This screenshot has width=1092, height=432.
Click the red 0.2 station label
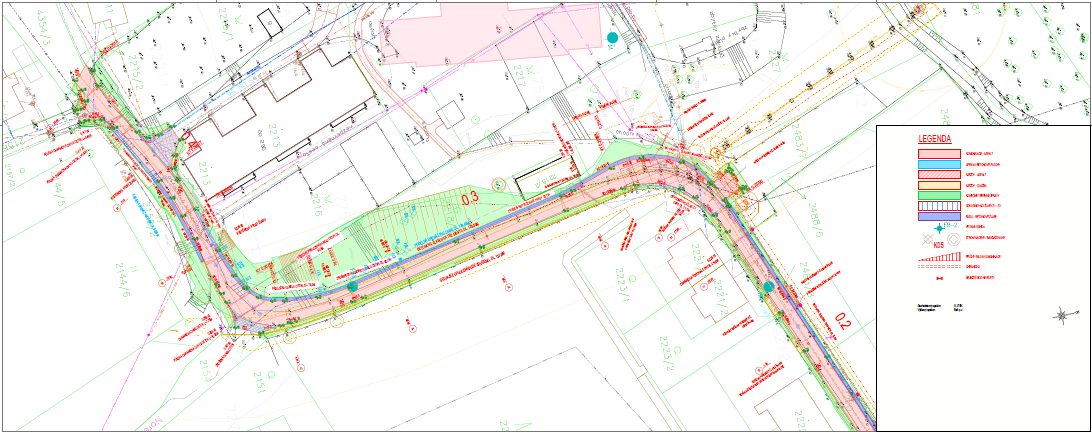[842, 321]
